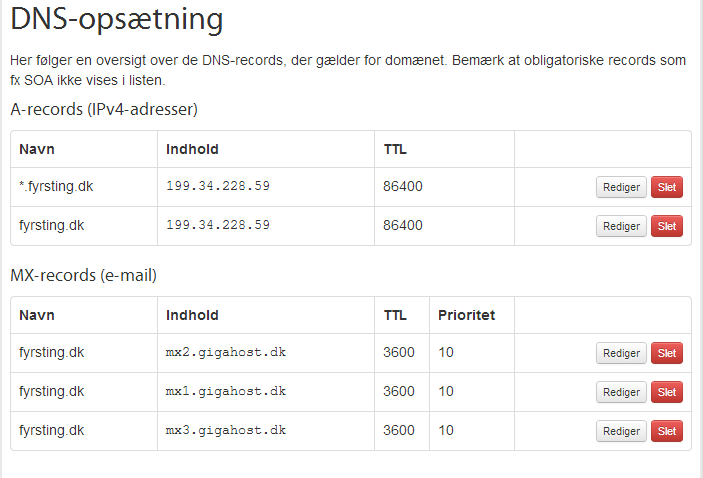Viewport: 703px width, 478px height.
Task: Delete the mx2.gigahost.dk MX record
Action: 667,353
